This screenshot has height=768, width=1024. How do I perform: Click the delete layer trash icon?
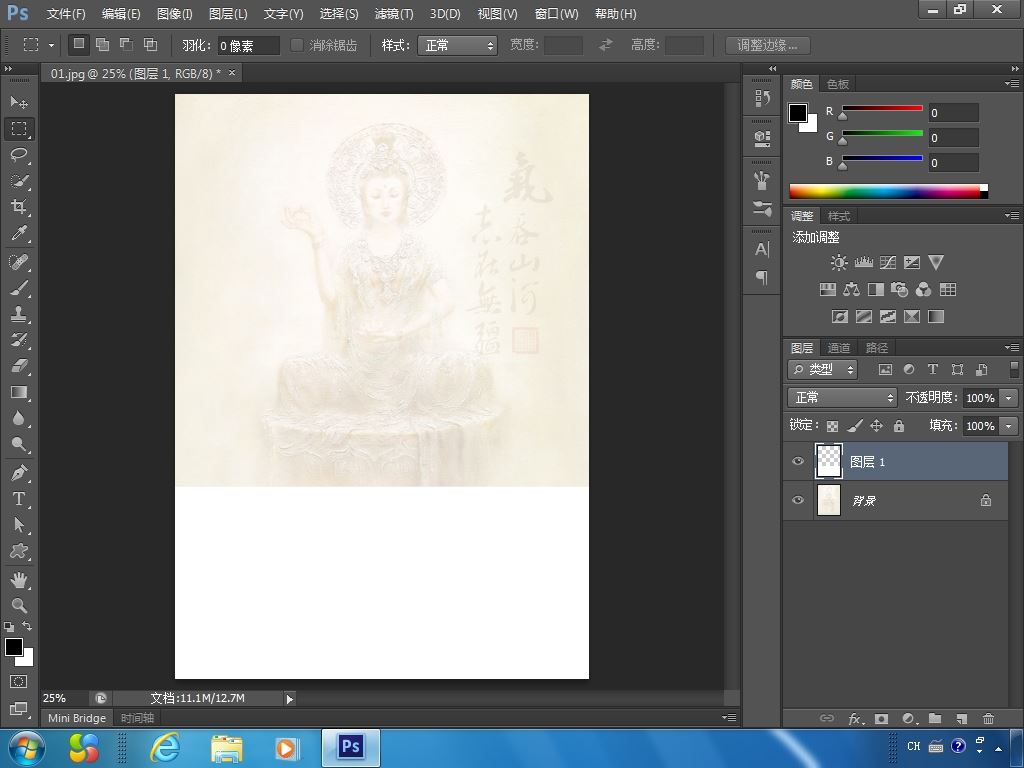[988, 718]
